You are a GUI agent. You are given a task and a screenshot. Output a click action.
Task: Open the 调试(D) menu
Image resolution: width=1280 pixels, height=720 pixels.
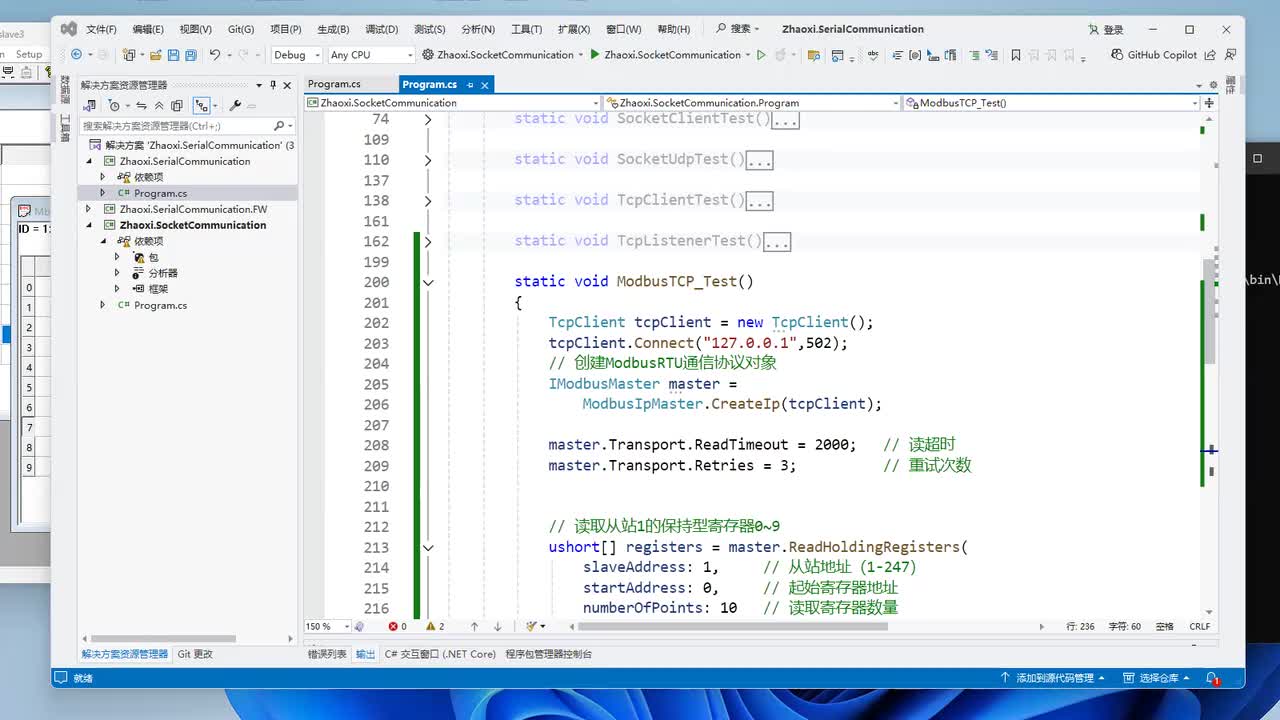point(381,29)
